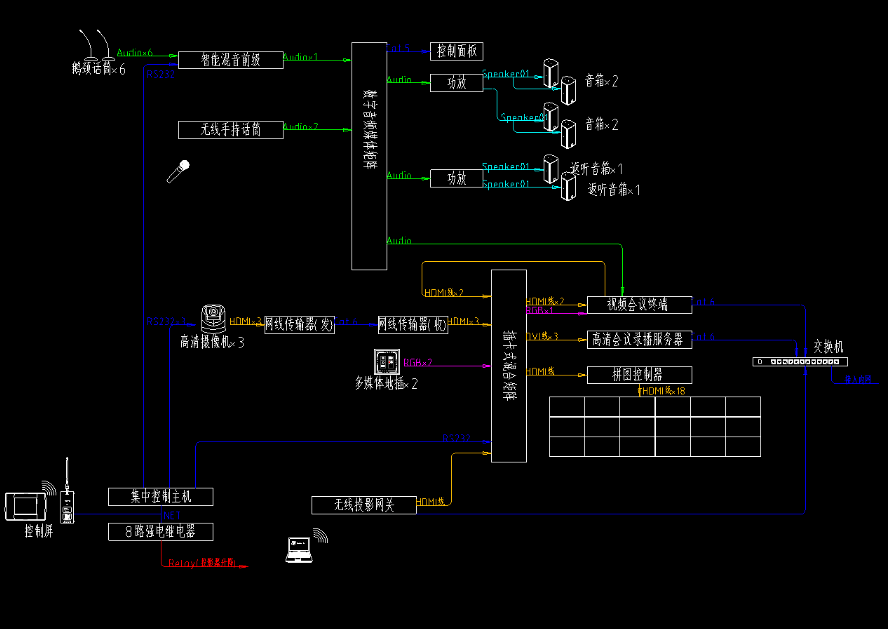Click the wireless antenna remote icon beside 控制屏
This screenshot has width=888, height=629.
tap(67, 499)
